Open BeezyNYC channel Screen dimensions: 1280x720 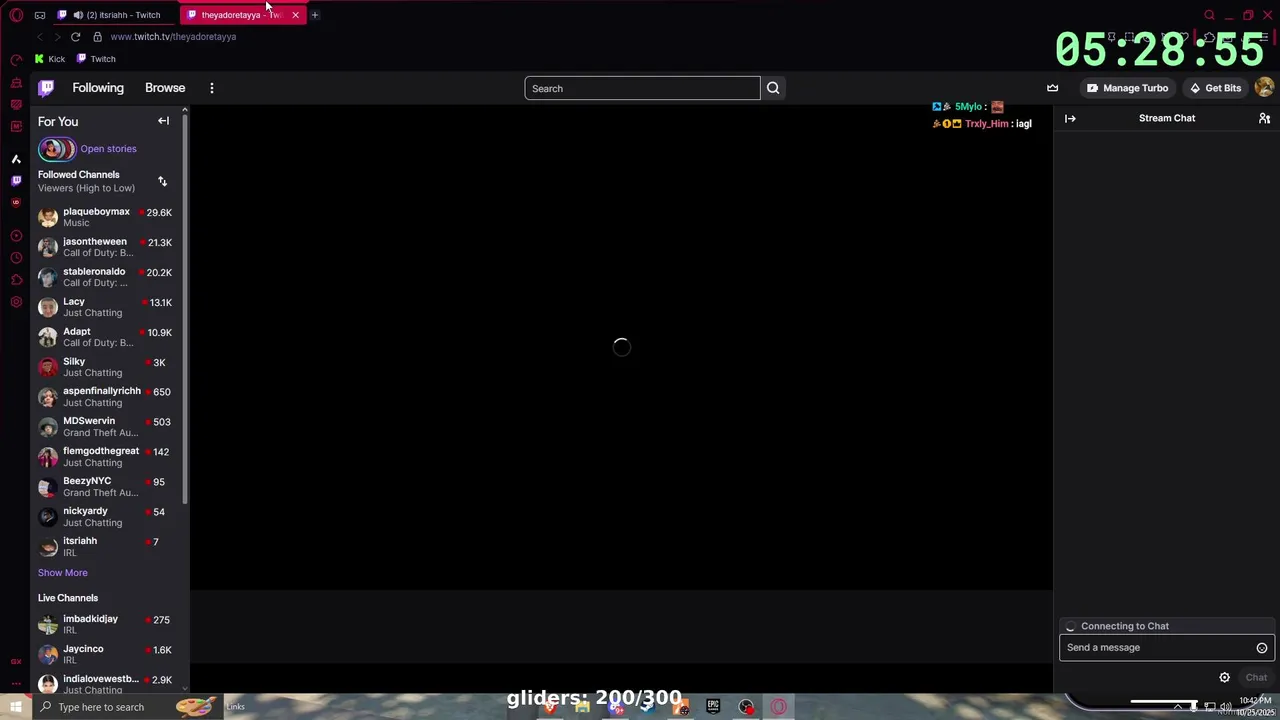[105, 487]
